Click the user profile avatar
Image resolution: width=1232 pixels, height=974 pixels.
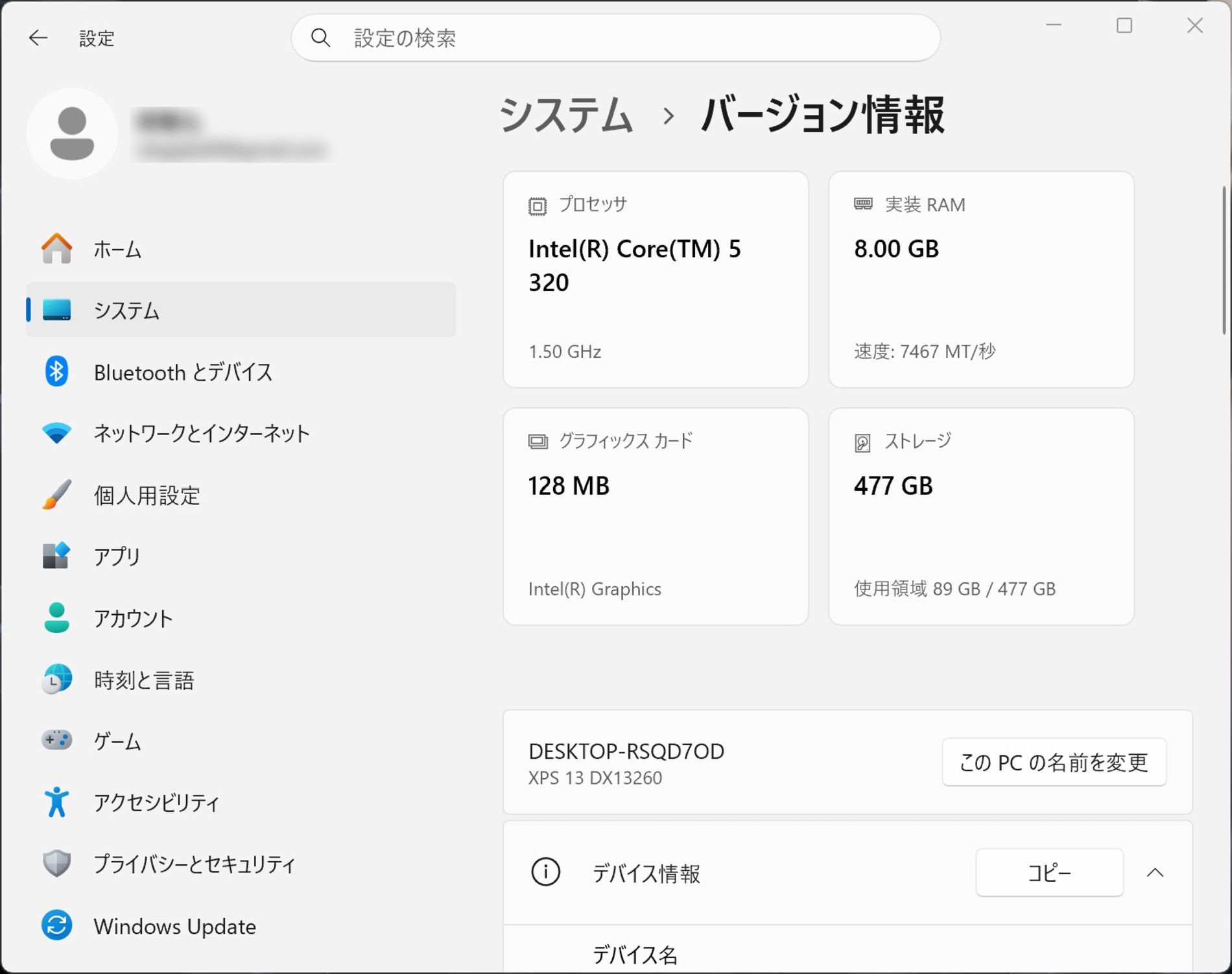click(x=72, y=134)
